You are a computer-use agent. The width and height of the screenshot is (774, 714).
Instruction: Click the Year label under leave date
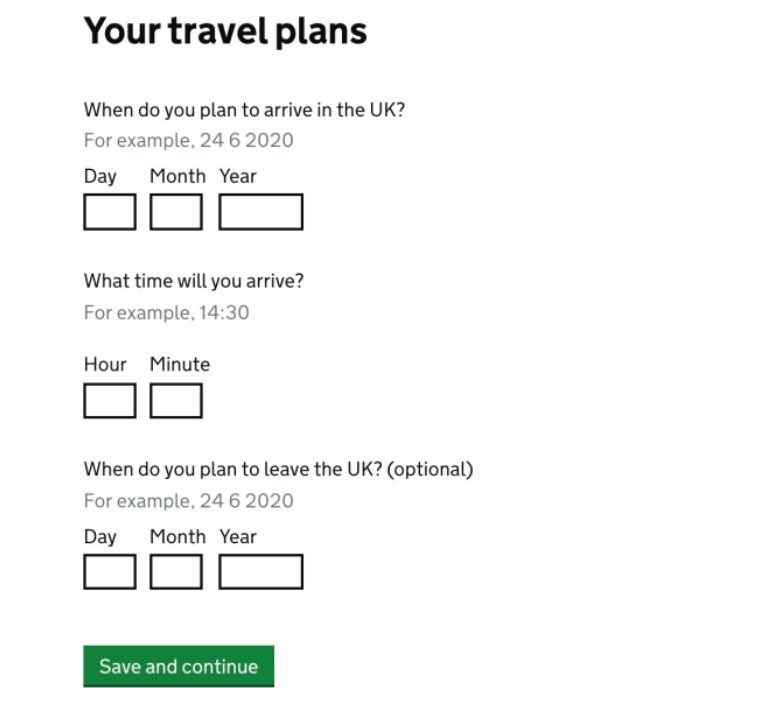[x=238, y=537]
